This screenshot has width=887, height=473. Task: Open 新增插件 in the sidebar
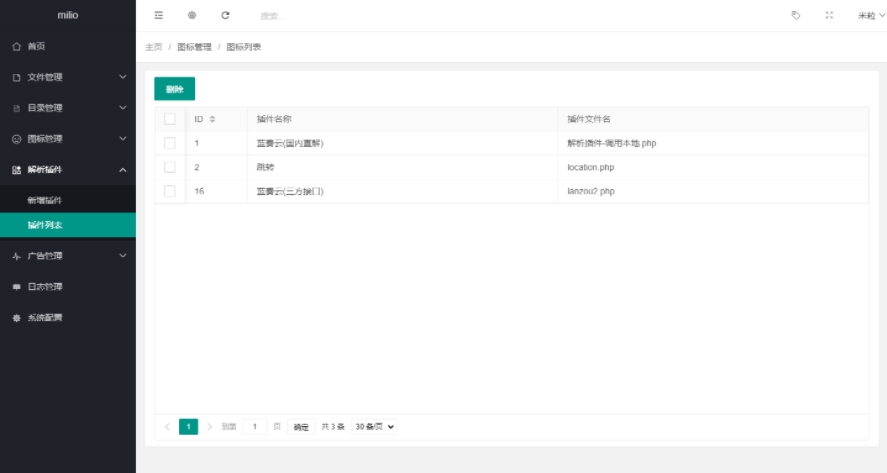(45, 201)
